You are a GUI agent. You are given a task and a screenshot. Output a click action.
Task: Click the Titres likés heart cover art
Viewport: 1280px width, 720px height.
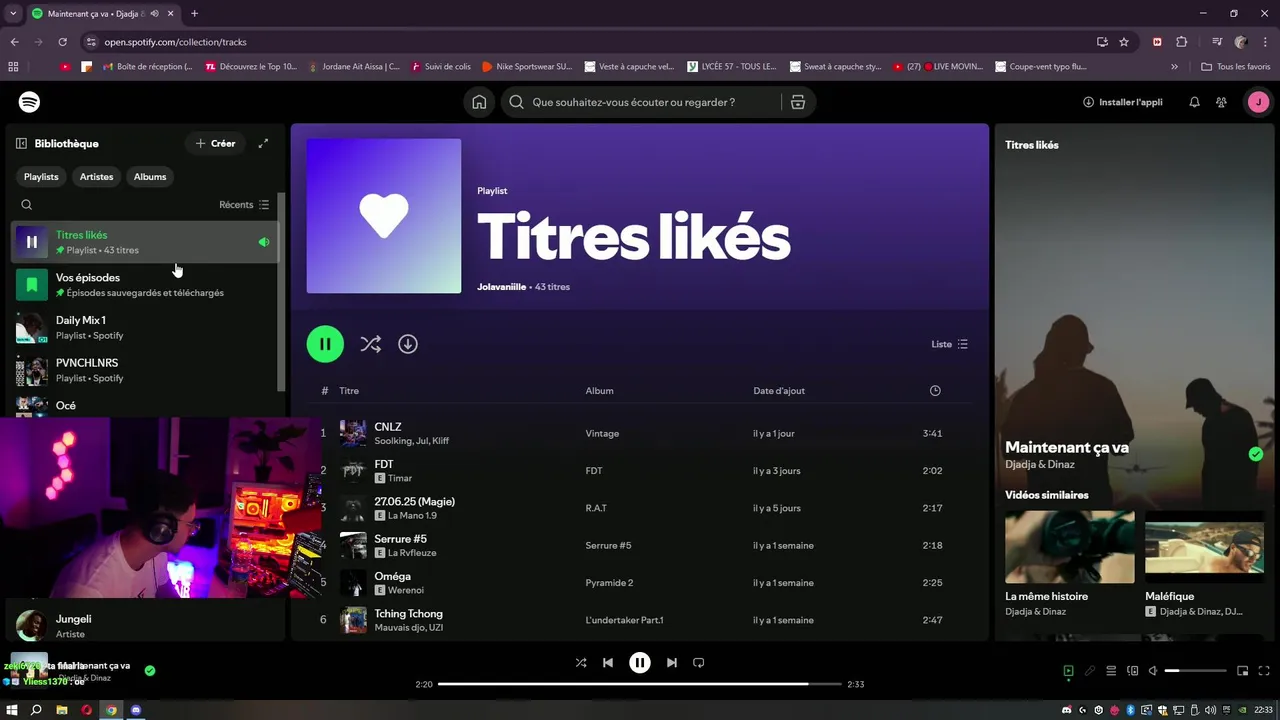(x=384, y=216)
